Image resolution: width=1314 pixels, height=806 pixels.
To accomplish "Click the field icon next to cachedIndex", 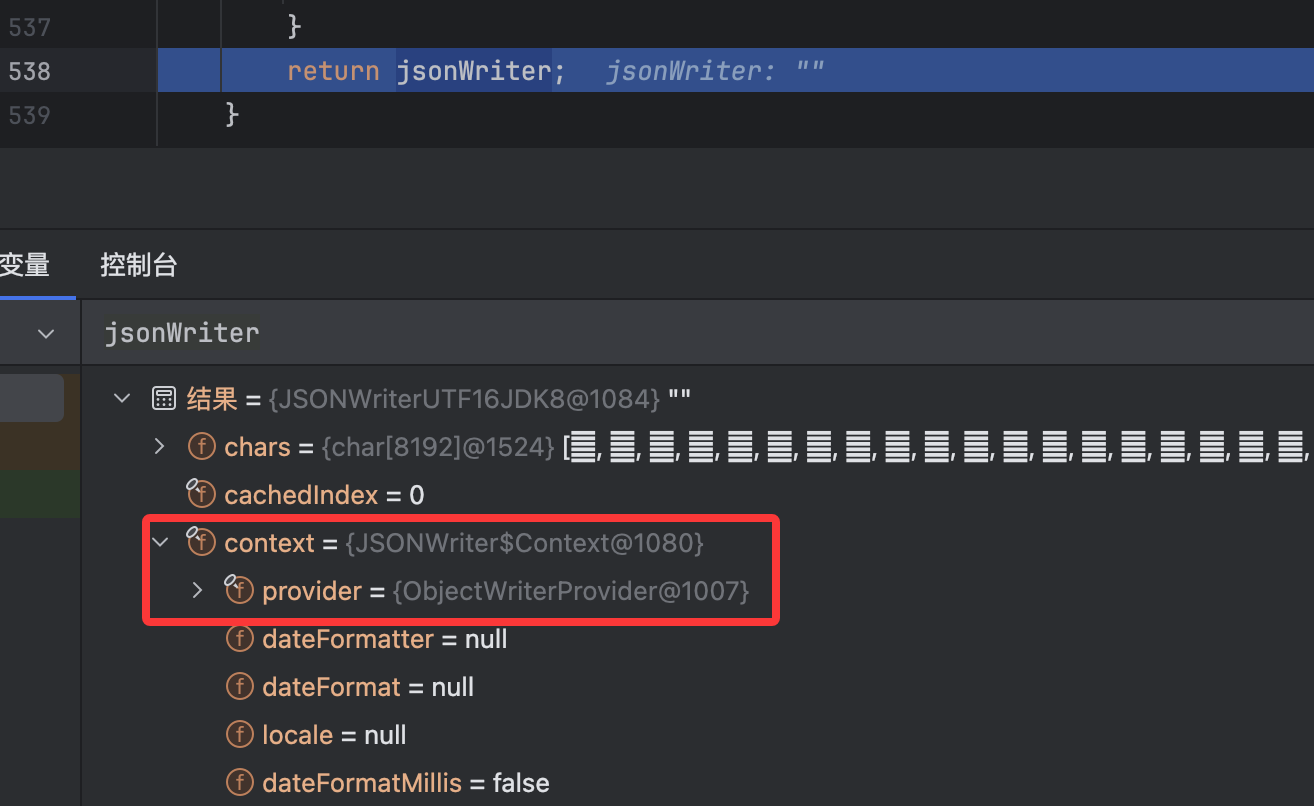I will (201, 494).
